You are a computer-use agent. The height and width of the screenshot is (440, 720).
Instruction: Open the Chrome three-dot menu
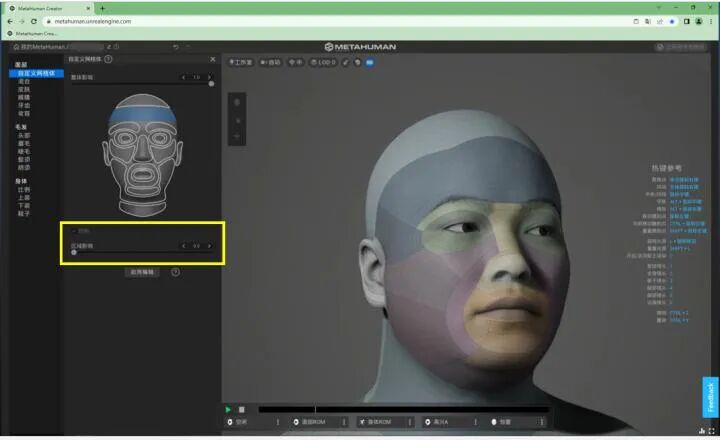point(711,21)
